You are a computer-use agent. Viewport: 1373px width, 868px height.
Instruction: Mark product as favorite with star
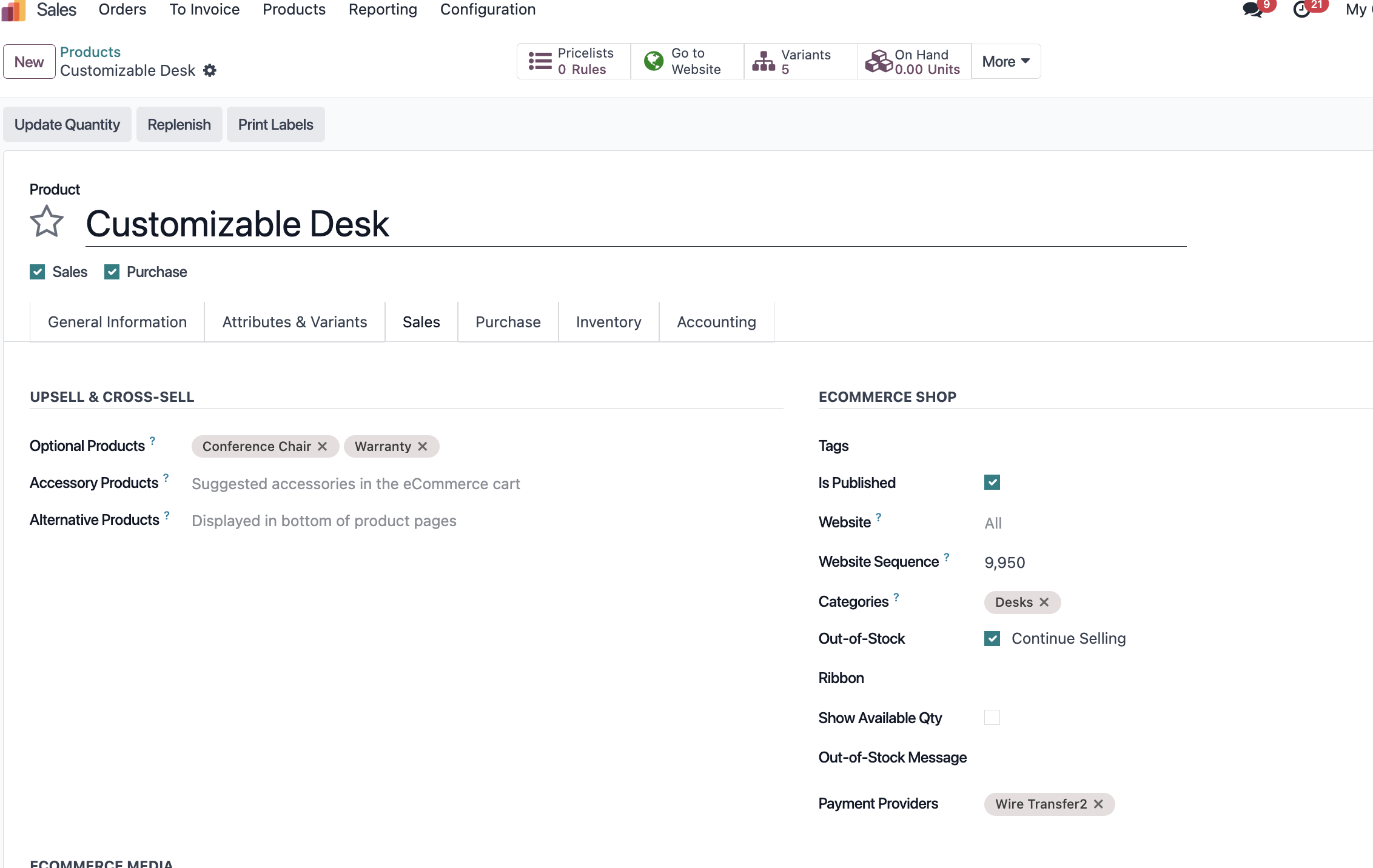pos(47,222)
